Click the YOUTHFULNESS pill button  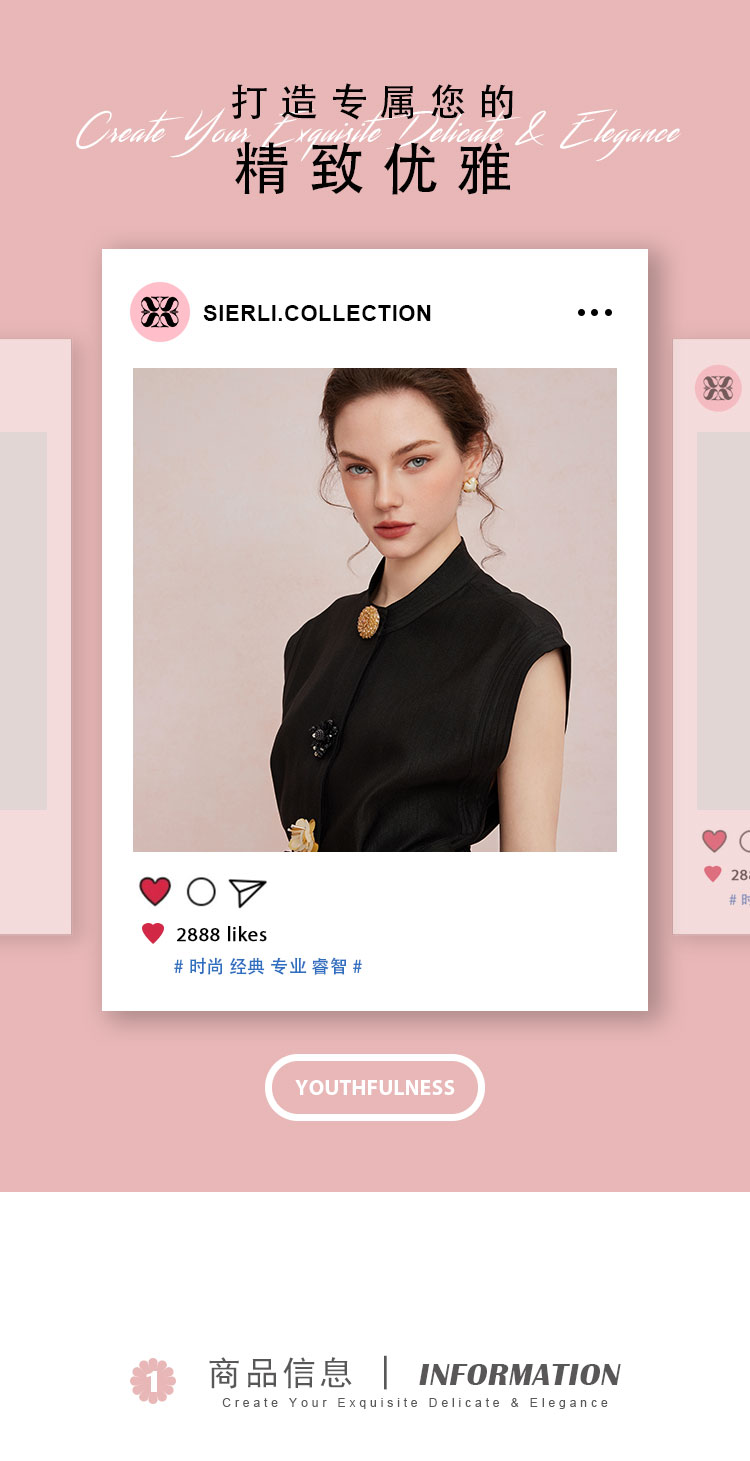tap(375, 1087)
